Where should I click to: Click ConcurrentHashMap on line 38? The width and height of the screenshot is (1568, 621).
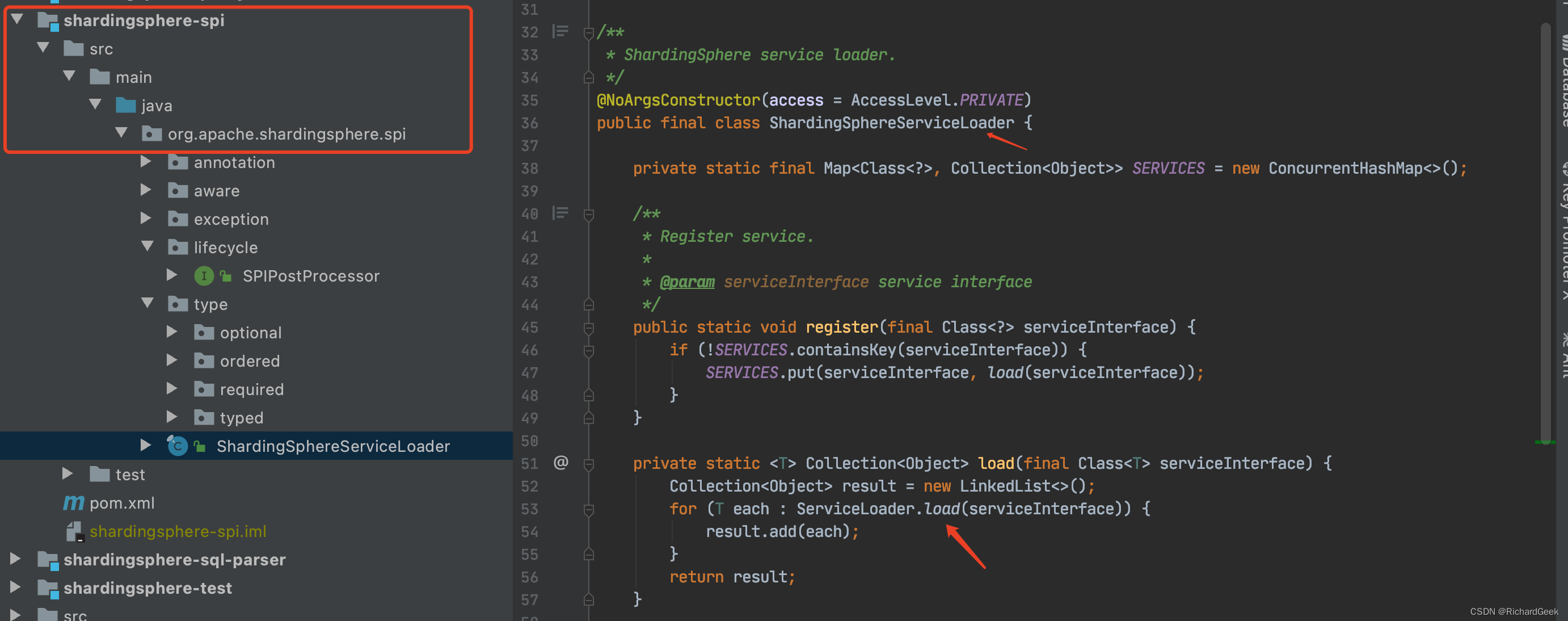[1345, 168]
